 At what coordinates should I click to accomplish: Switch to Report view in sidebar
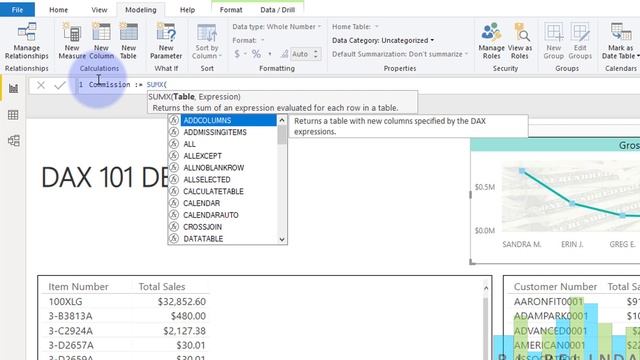[x=13, y=88]
